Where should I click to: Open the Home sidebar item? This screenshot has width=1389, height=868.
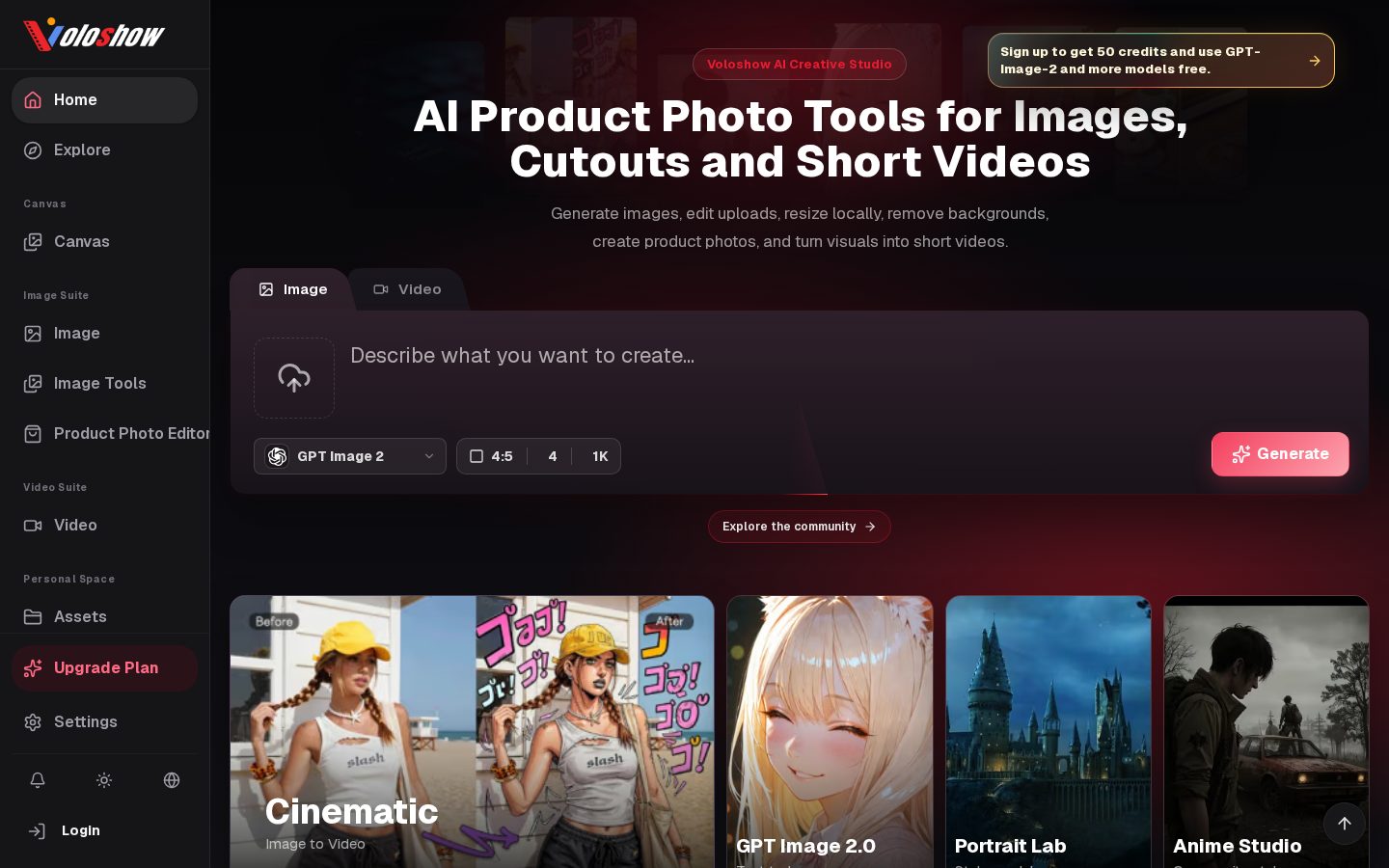104,100
